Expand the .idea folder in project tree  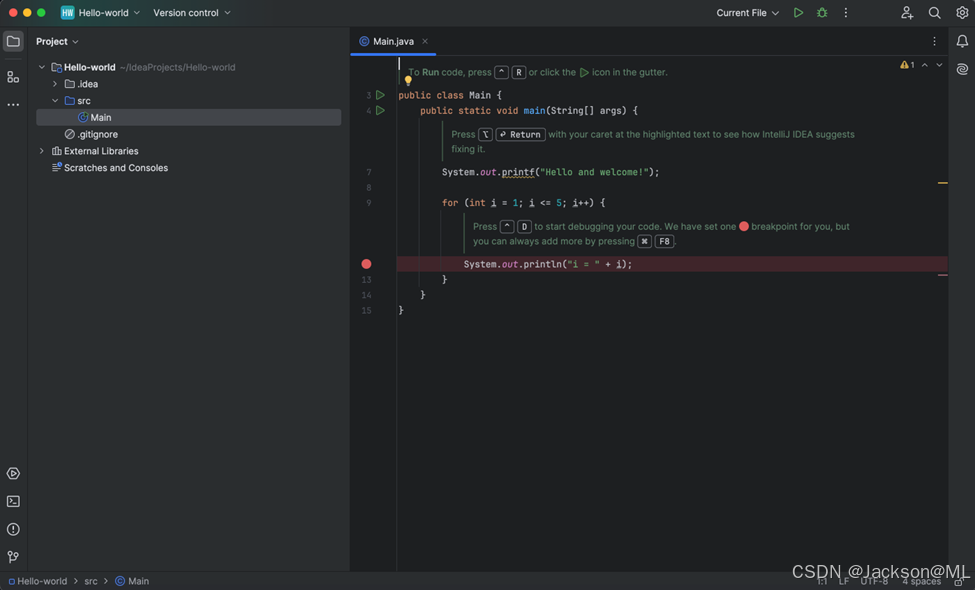tap(55, 84)
